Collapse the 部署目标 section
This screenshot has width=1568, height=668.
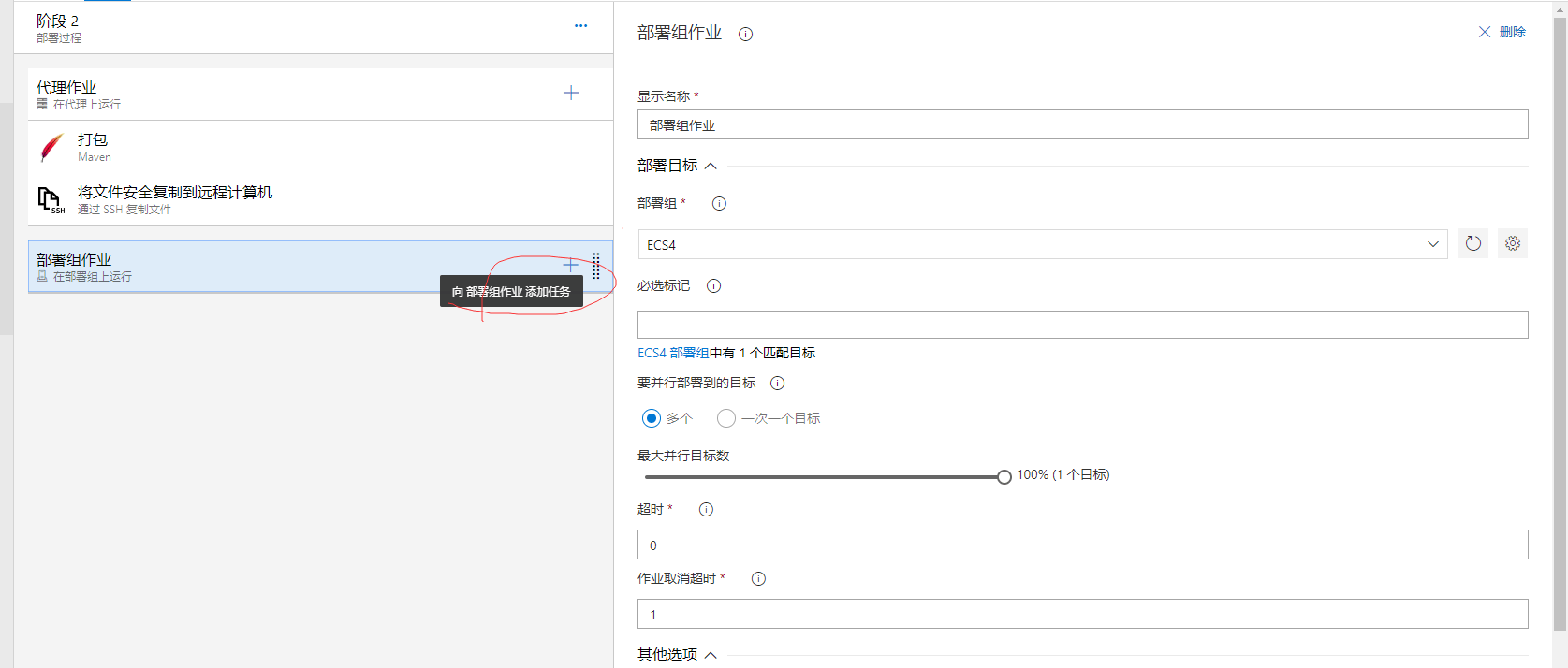(711, 167)
